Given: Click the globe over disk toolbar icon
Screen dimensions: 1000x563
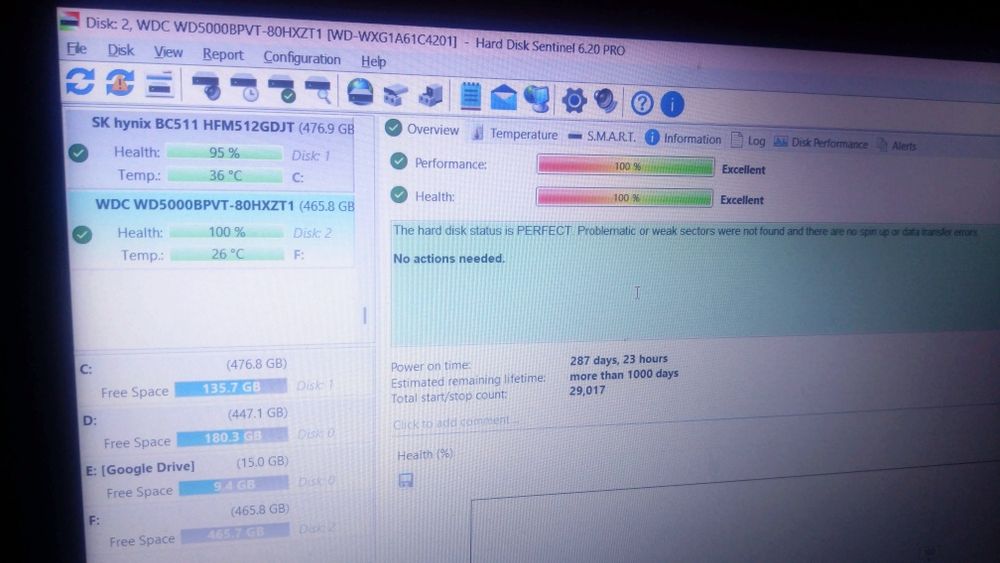Looking at the screenshot, I should [360, 92].
